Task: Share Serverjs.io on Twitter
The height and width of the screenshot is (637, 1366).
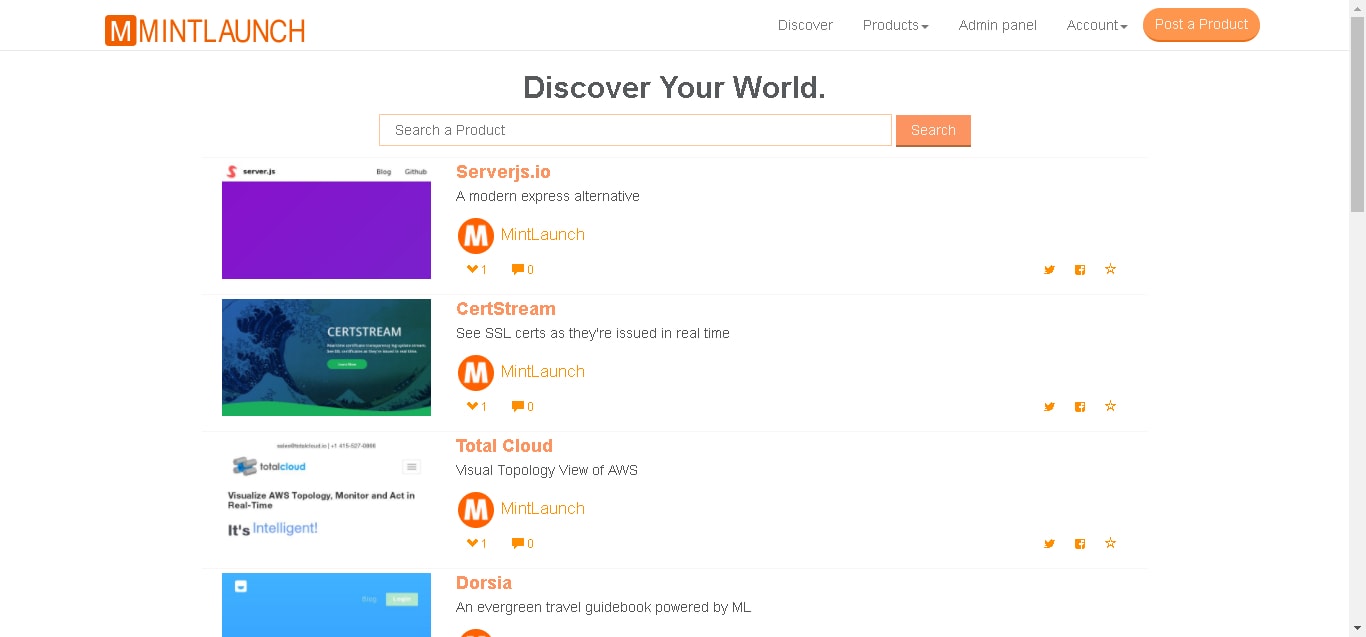Action: (1049, 269)
